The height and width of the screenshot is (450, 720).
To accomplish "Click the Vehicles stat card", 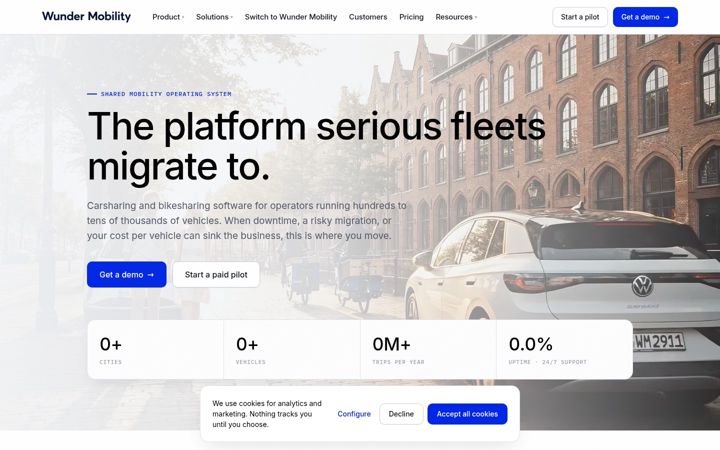I will pos(292,349).
